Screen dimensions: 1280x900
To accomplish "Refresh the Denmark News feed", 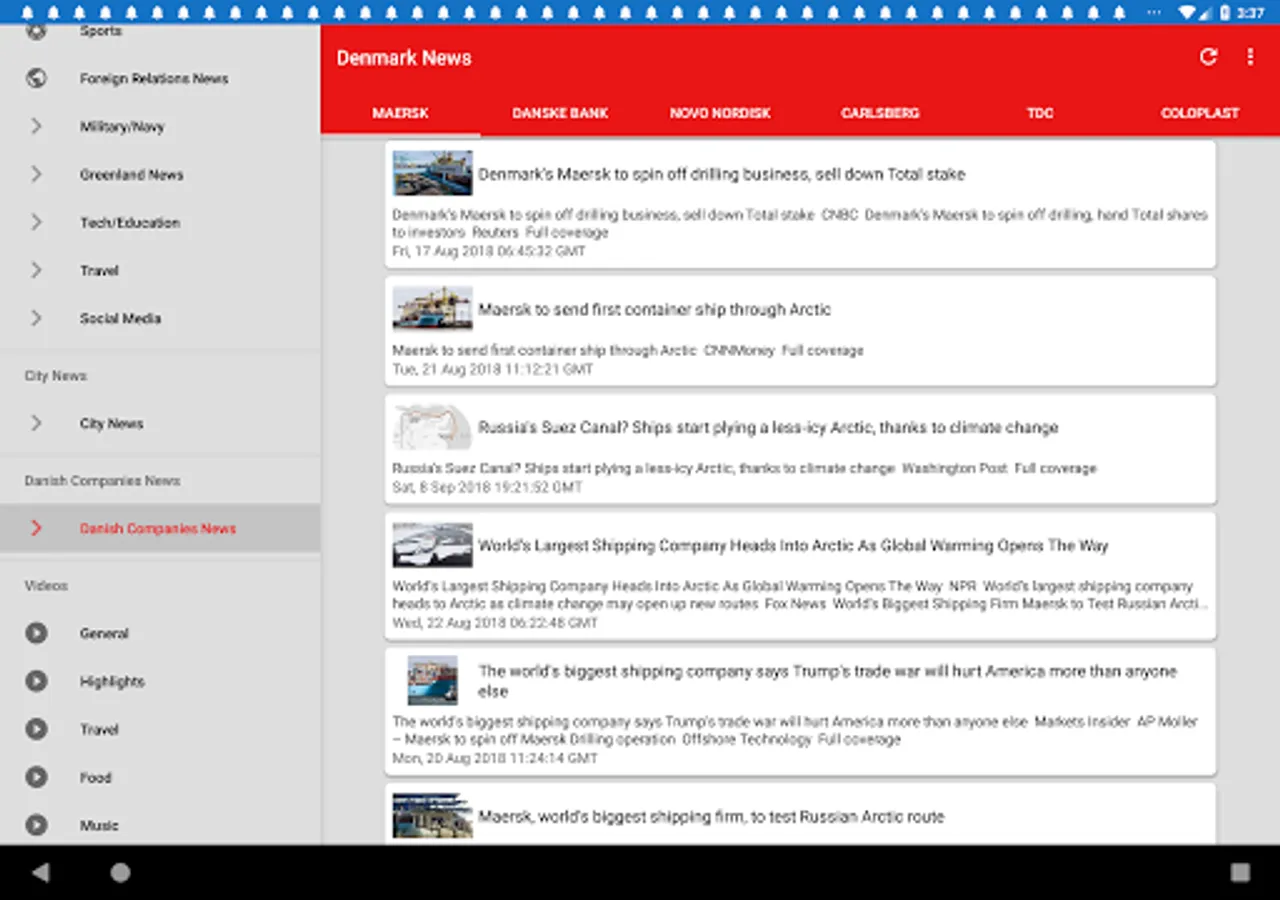I will click(1208, 57).
